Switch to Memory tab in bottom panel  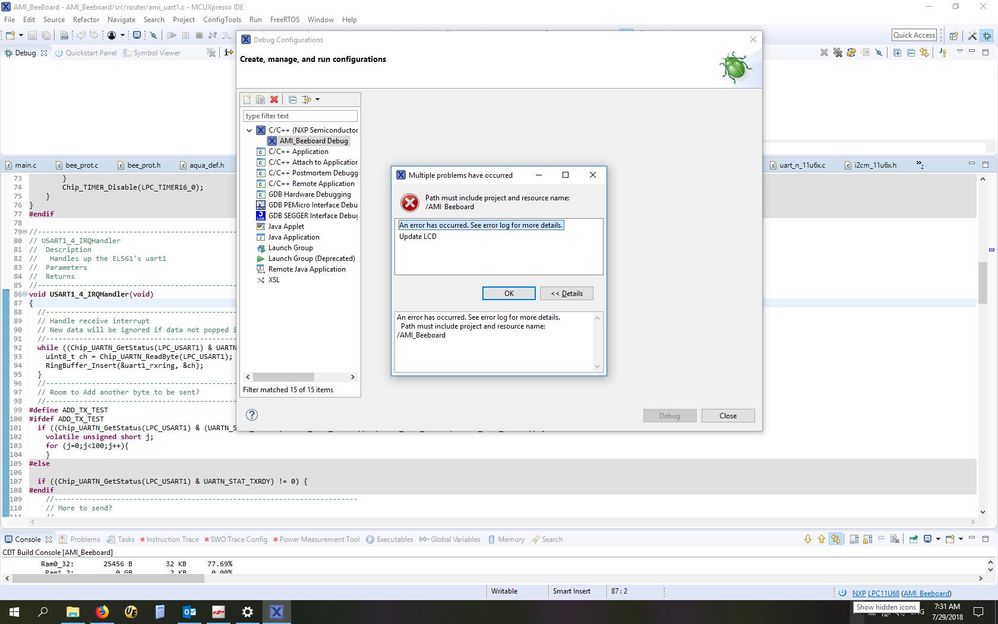(x=507, y=539)
